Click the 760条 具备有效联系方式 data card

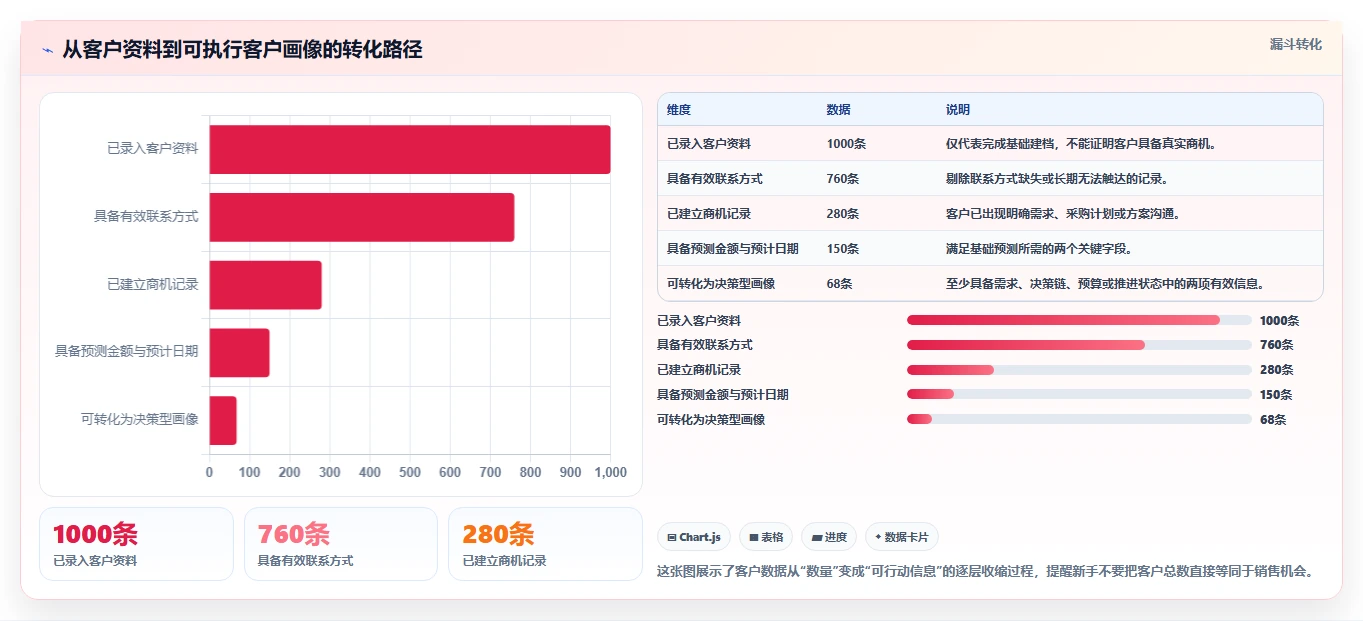click(x=341, y=544)
